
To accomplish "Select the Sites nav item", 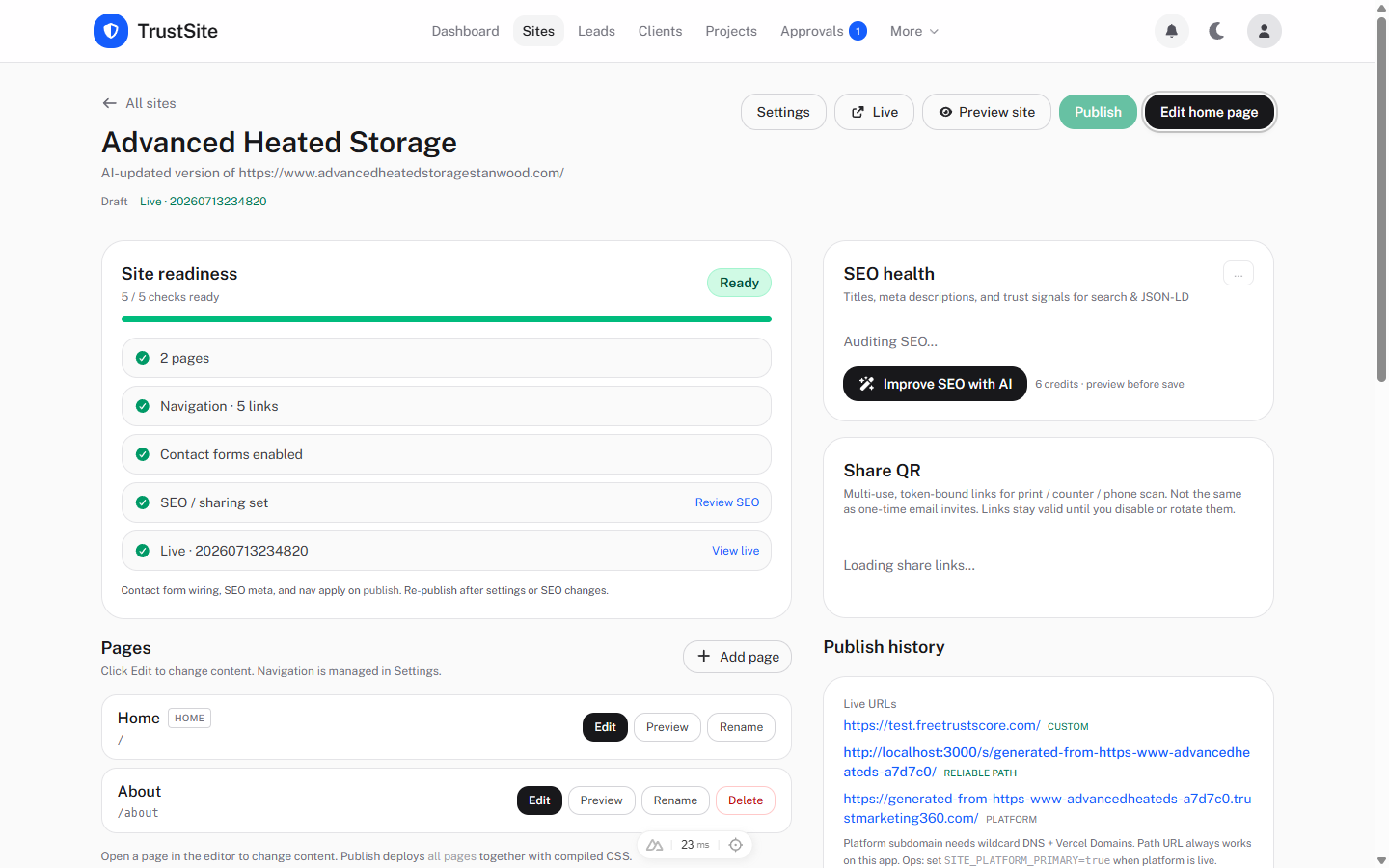I will pyautogui.click(x=538, y=31).
